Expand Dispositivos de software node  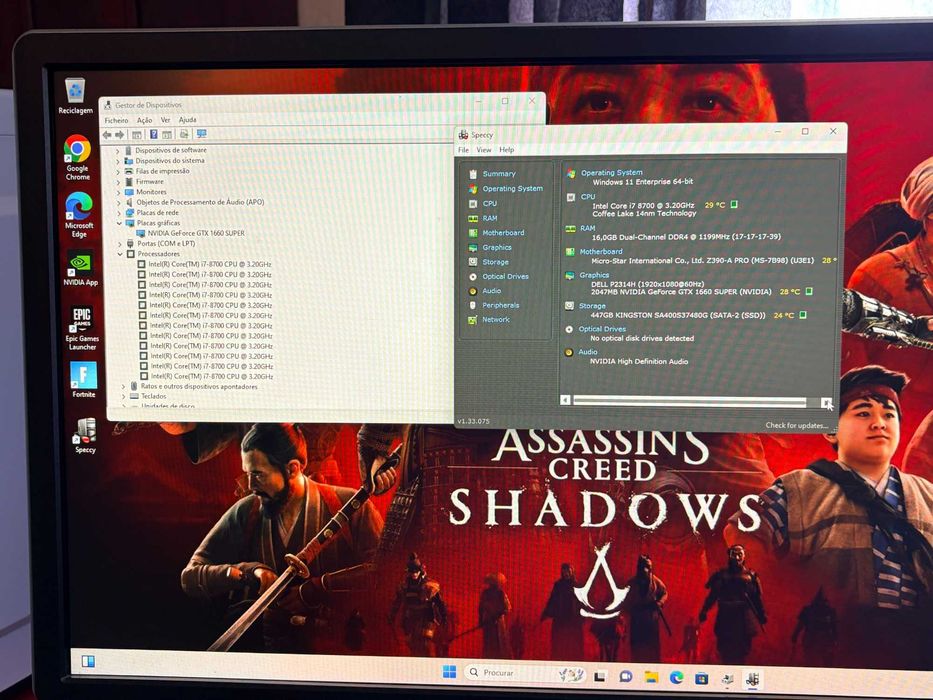pyautogui.click(x=117, y=151)
